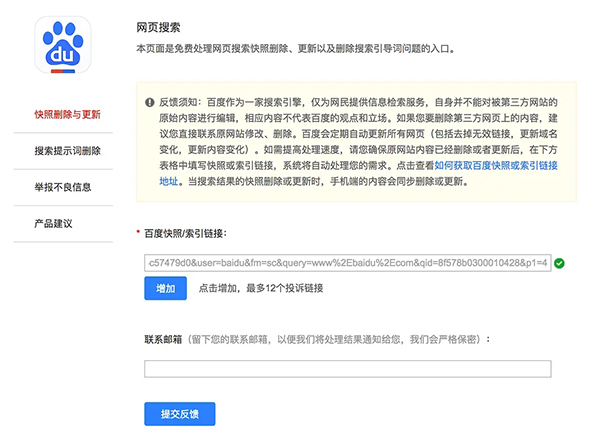
Task: Click the 点击增加，最多12个投诉链接 hint text
Action: 261,288
